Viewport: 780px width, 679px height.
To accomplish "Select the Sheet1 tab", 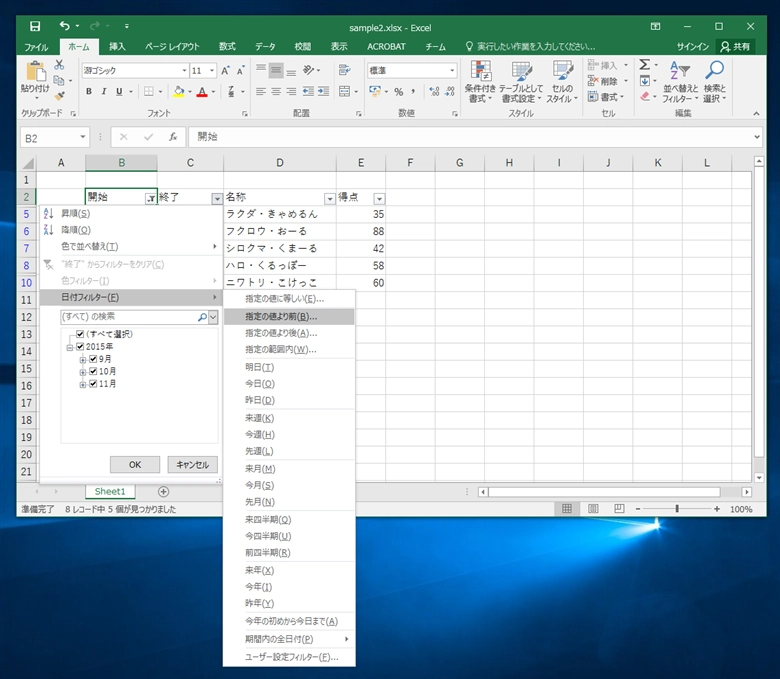I will pyautogui.click(x=110, y=491).
